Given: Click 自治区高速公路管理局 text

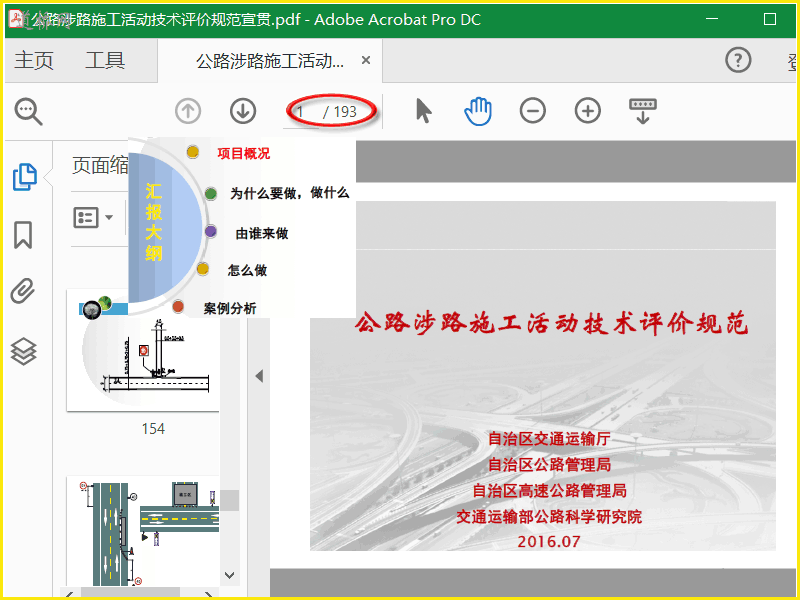Looking at the screenshot, I should 549,490.
